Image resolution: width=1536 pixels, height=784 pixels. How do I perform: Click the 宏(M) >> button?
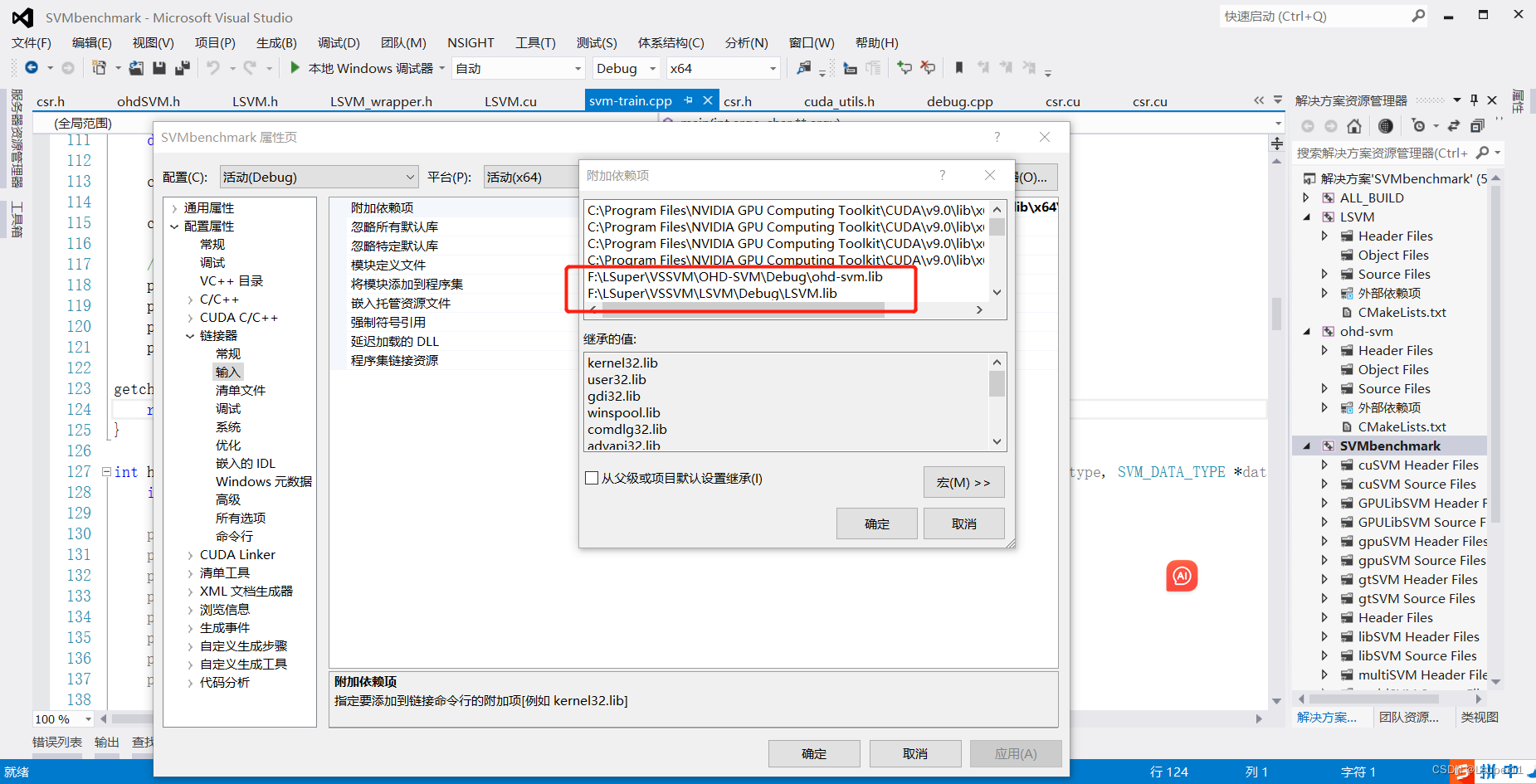point(963,482)
